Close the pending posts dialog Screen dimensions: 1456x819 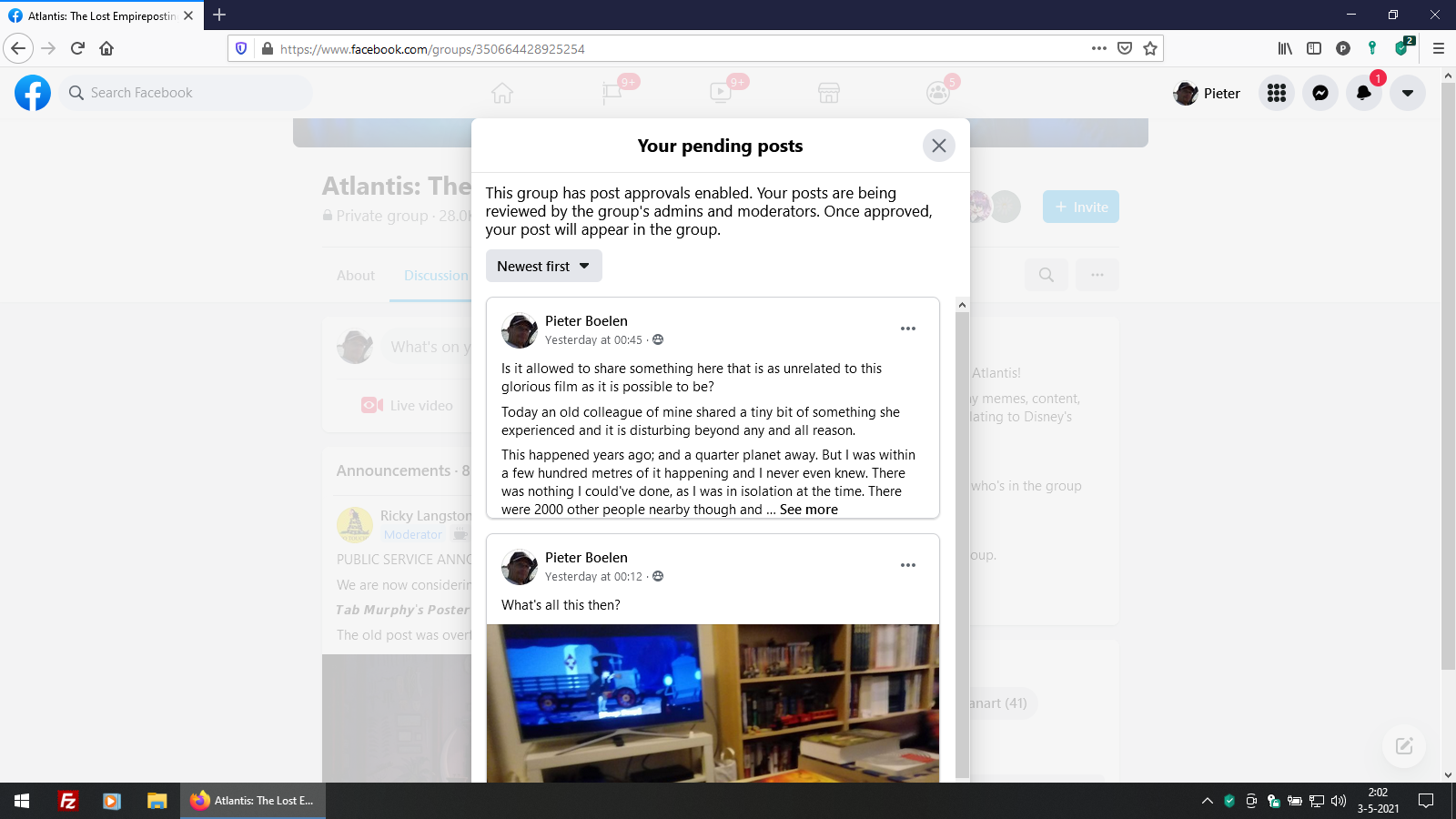coord(939,146)
